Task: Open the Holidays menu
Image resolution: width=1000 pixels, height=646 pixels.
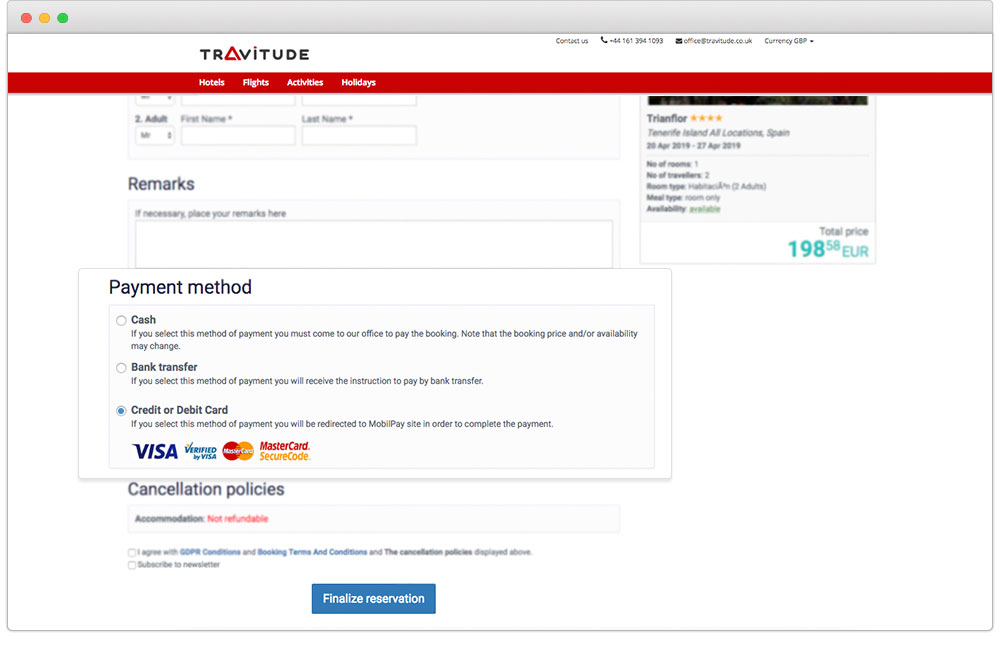Action: [358, 82]
